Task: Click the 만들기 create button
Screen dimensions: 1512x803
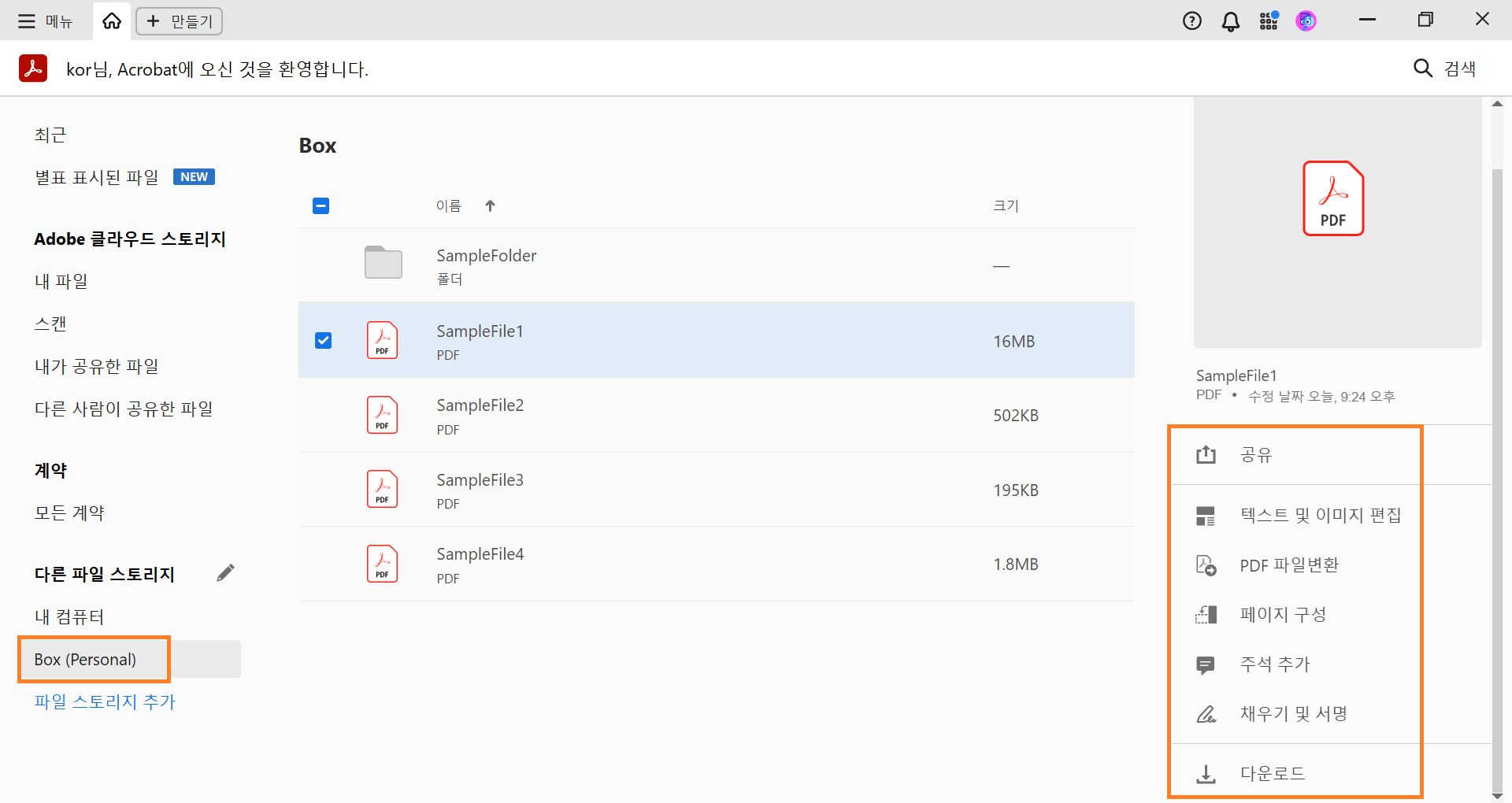Action: pos(180,21)
